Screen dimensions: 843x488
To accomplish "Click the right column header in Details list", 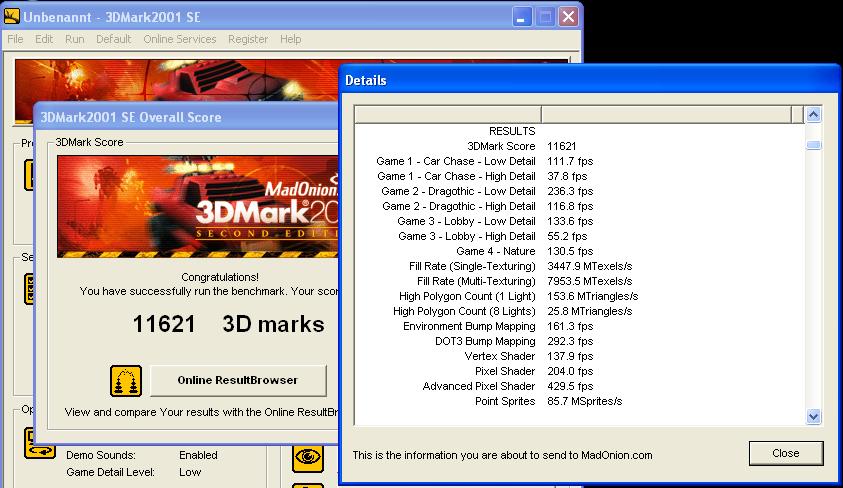I will (x=666, y=114).
